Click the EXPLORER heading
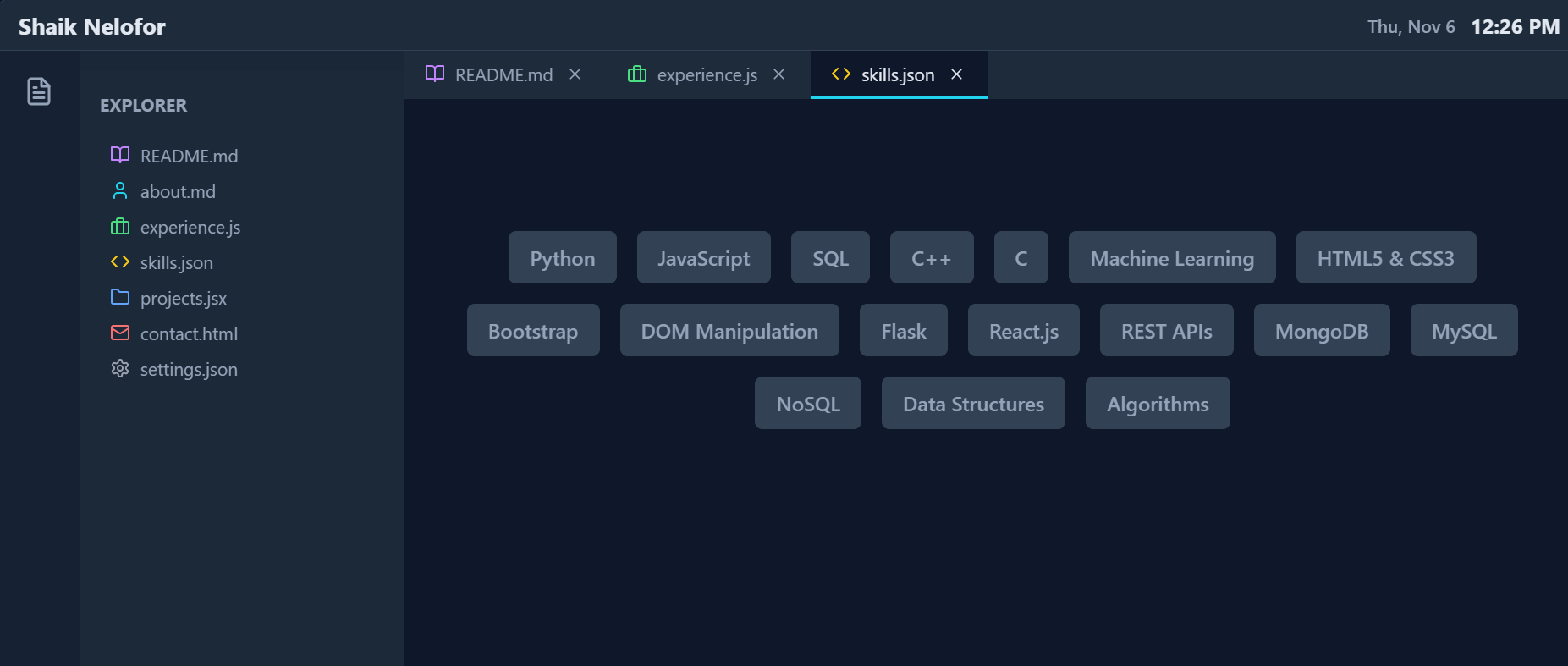 (143, 106)
